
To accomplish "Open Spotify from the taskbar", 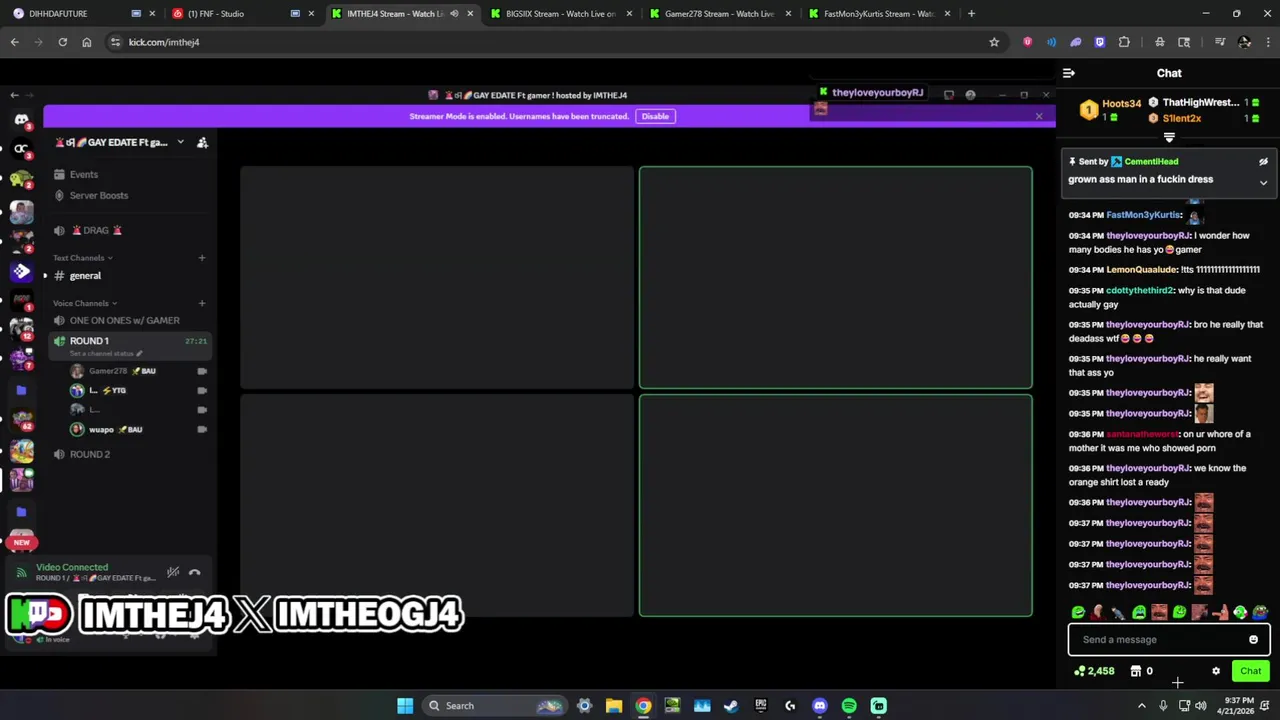I will 849,706.
